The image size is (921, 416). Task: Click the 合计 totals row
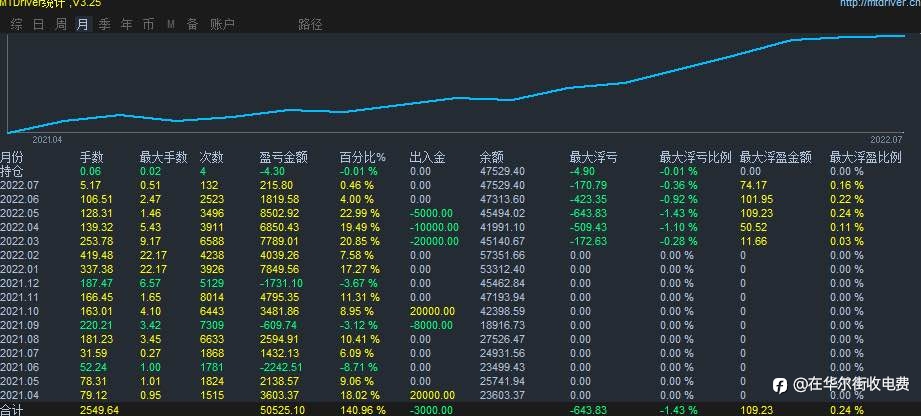point(460,410)
